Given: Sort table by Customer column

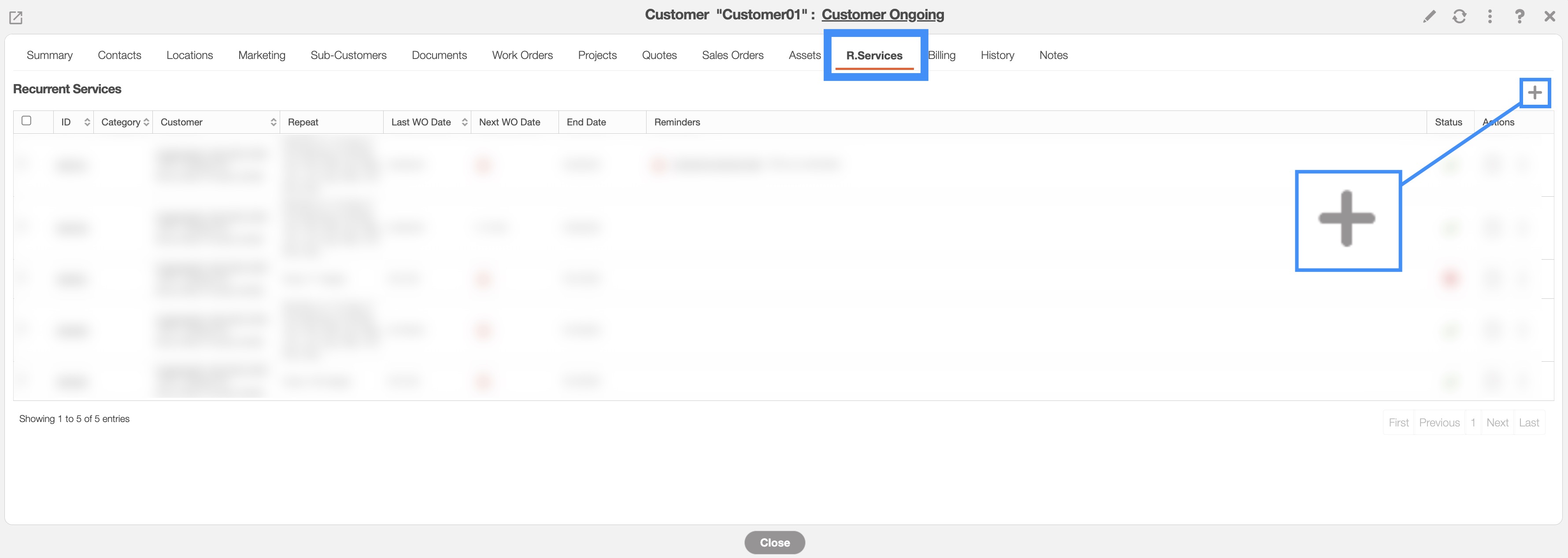Looking at the screenshot, I should (x=274, y=122).
